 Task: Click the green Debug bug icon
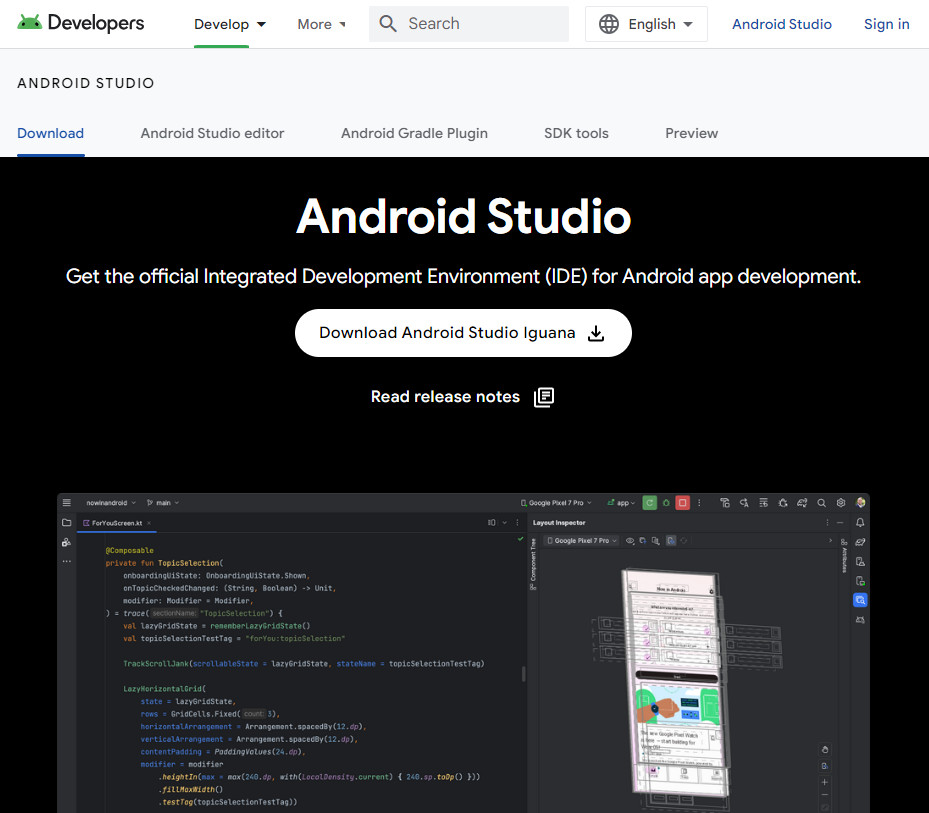666,502
